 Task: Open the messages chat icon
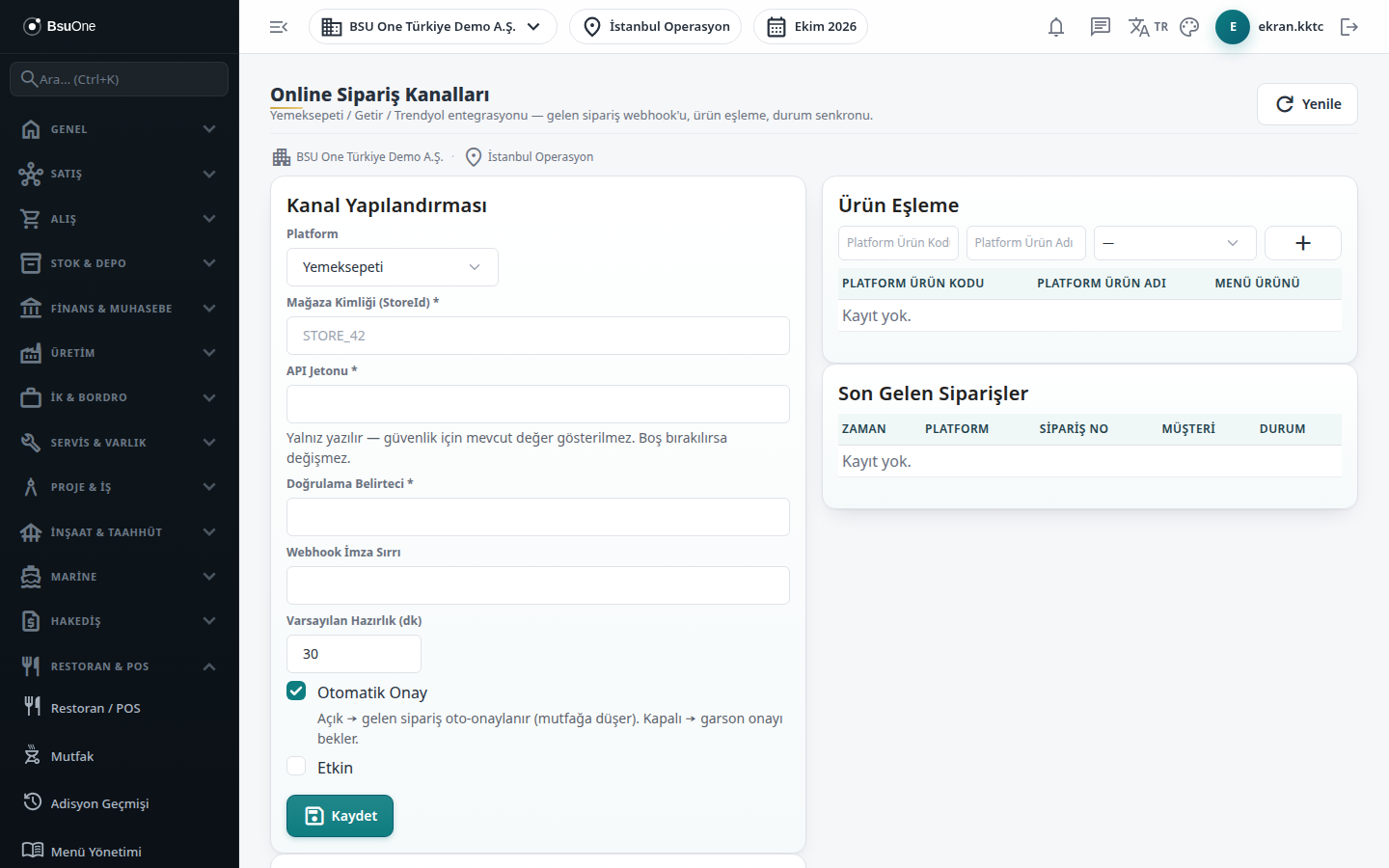point(1101,27)
